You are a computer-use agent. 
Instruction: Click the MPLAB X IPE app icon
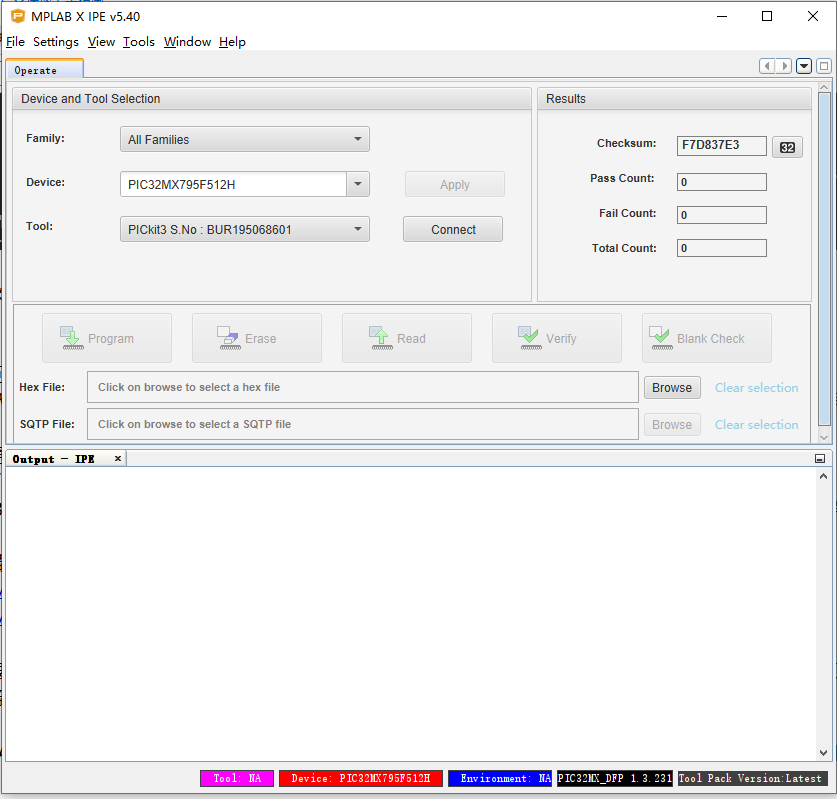click(18, 17)
